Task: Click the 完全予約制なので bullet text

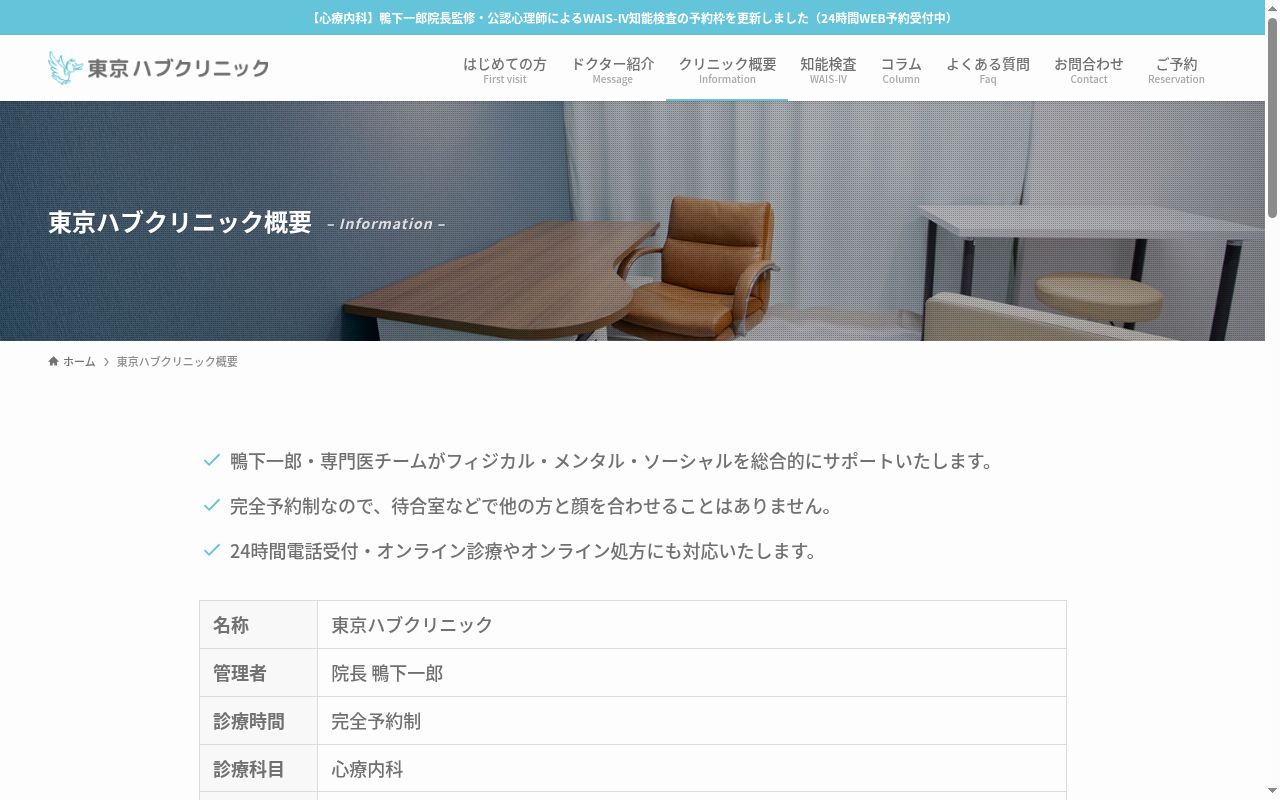Action: [533, 506]
